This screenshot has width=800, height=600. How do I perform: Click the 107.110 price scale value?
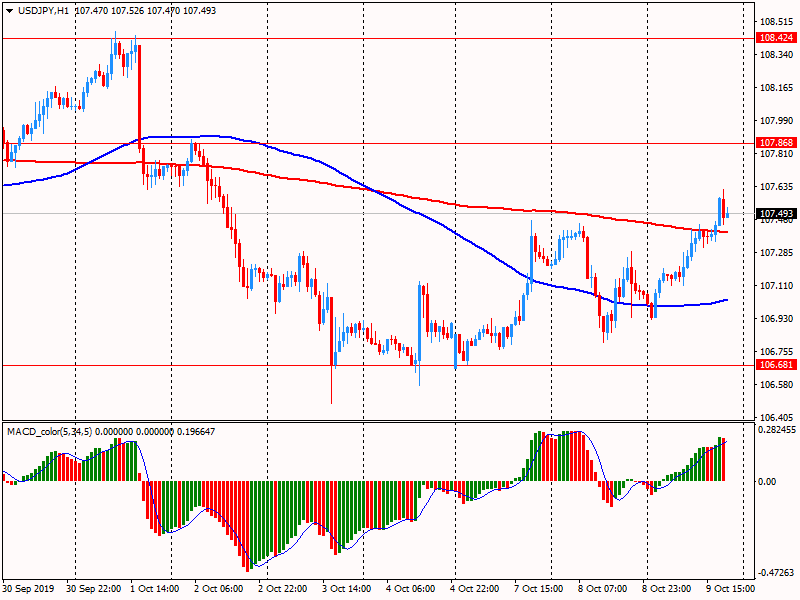tap(777, 286)
